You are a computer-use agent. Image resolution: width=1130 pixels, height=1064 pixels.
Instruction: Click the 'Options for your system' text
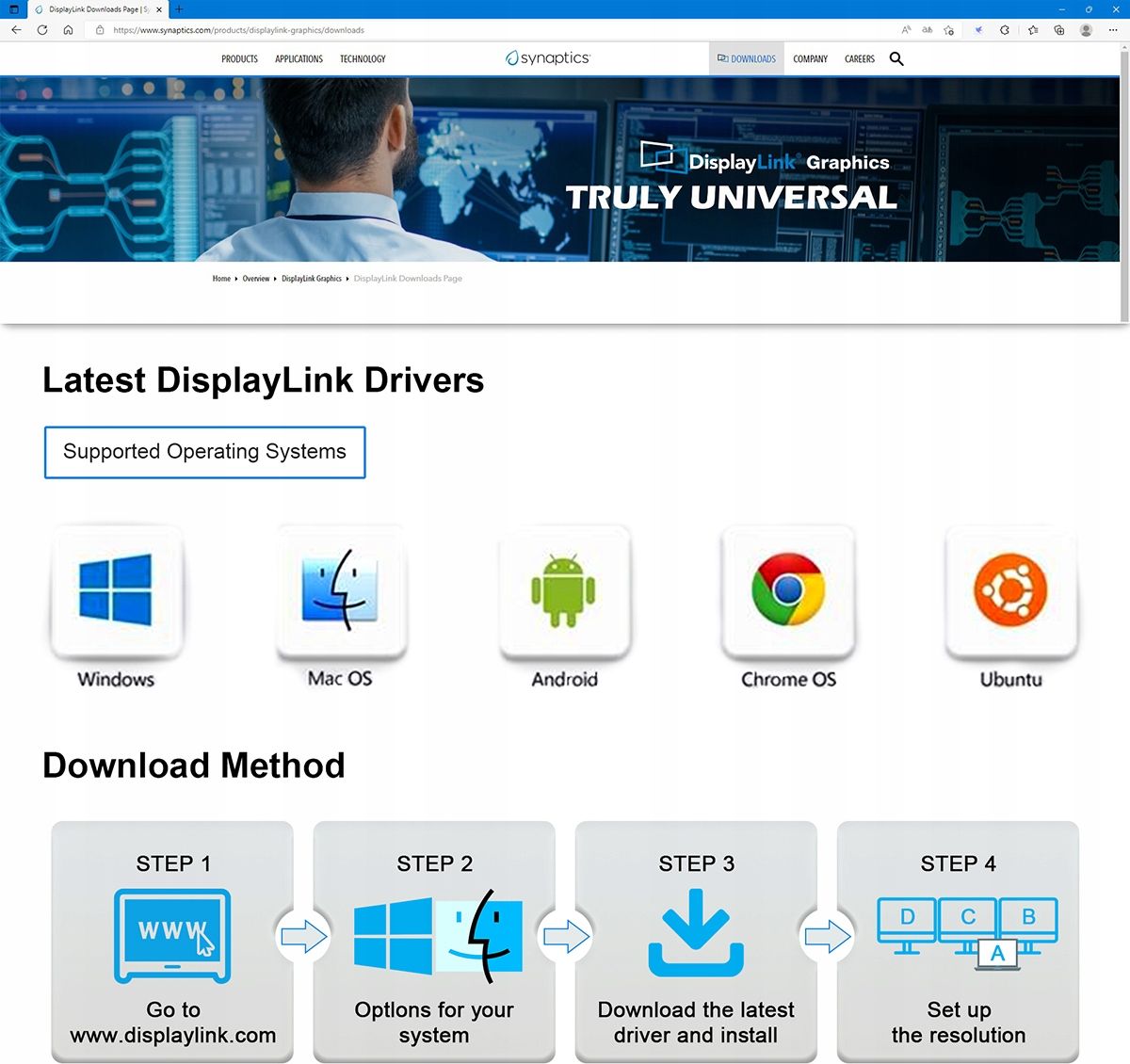click(x=434, y=1023)
